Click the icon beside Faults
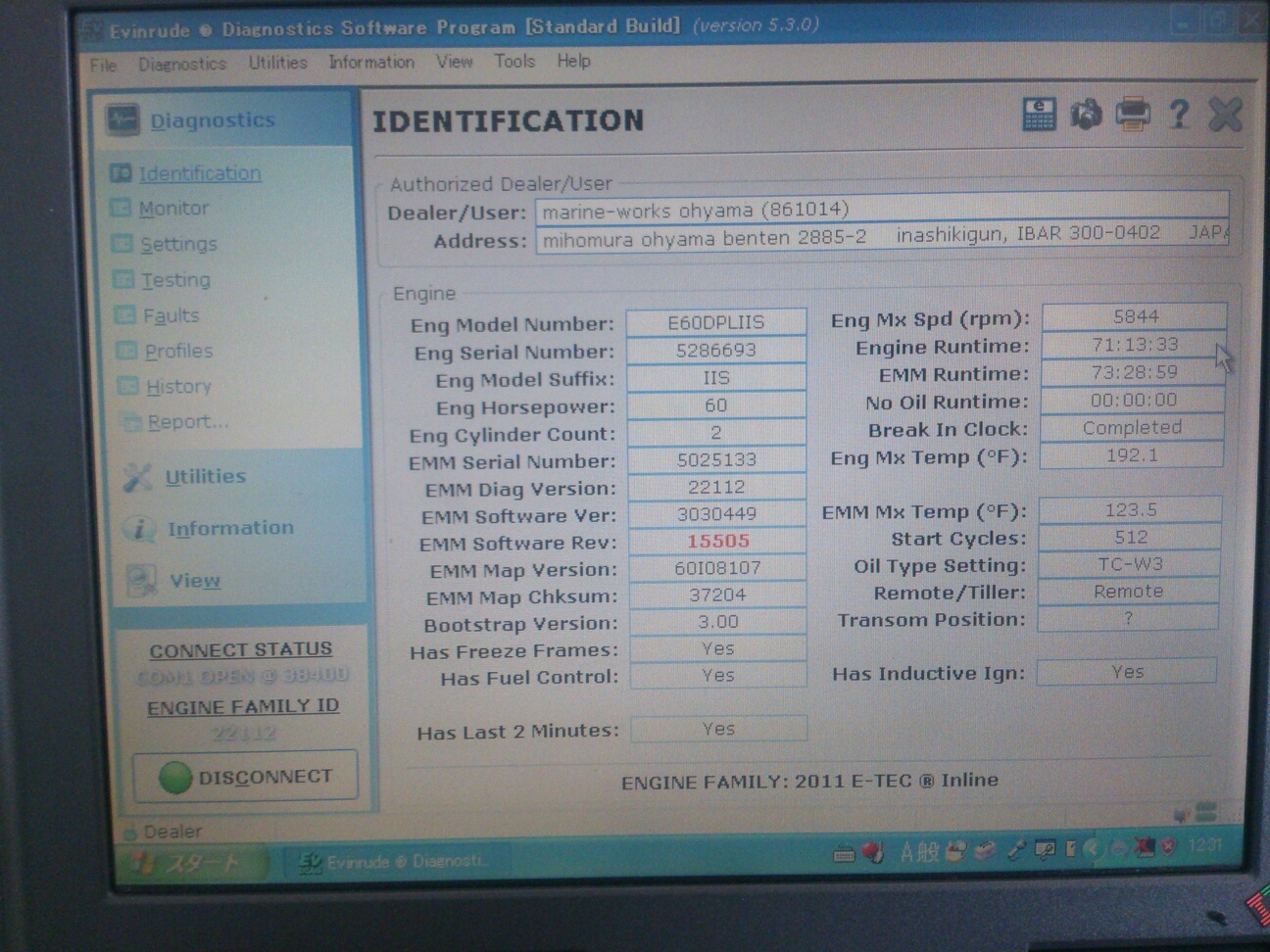 124,315
